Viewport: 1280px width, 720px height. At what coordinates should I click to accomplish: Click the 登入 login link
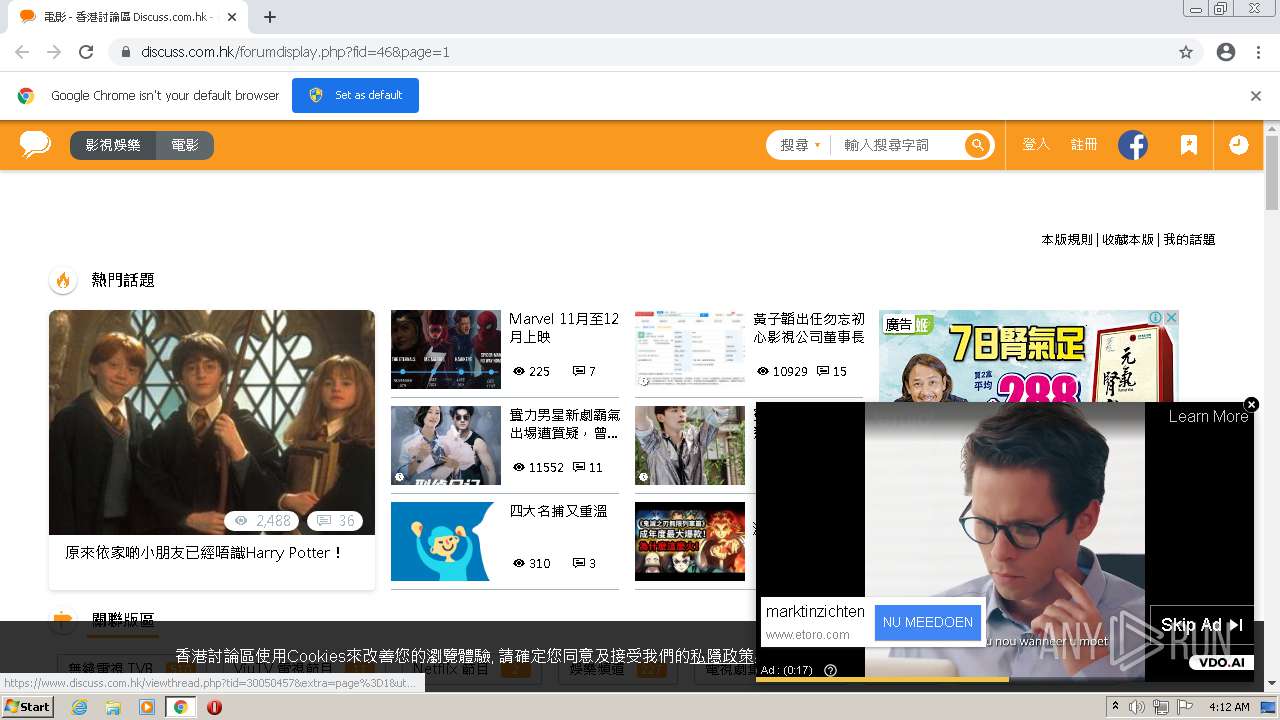tap(1036, 144)
